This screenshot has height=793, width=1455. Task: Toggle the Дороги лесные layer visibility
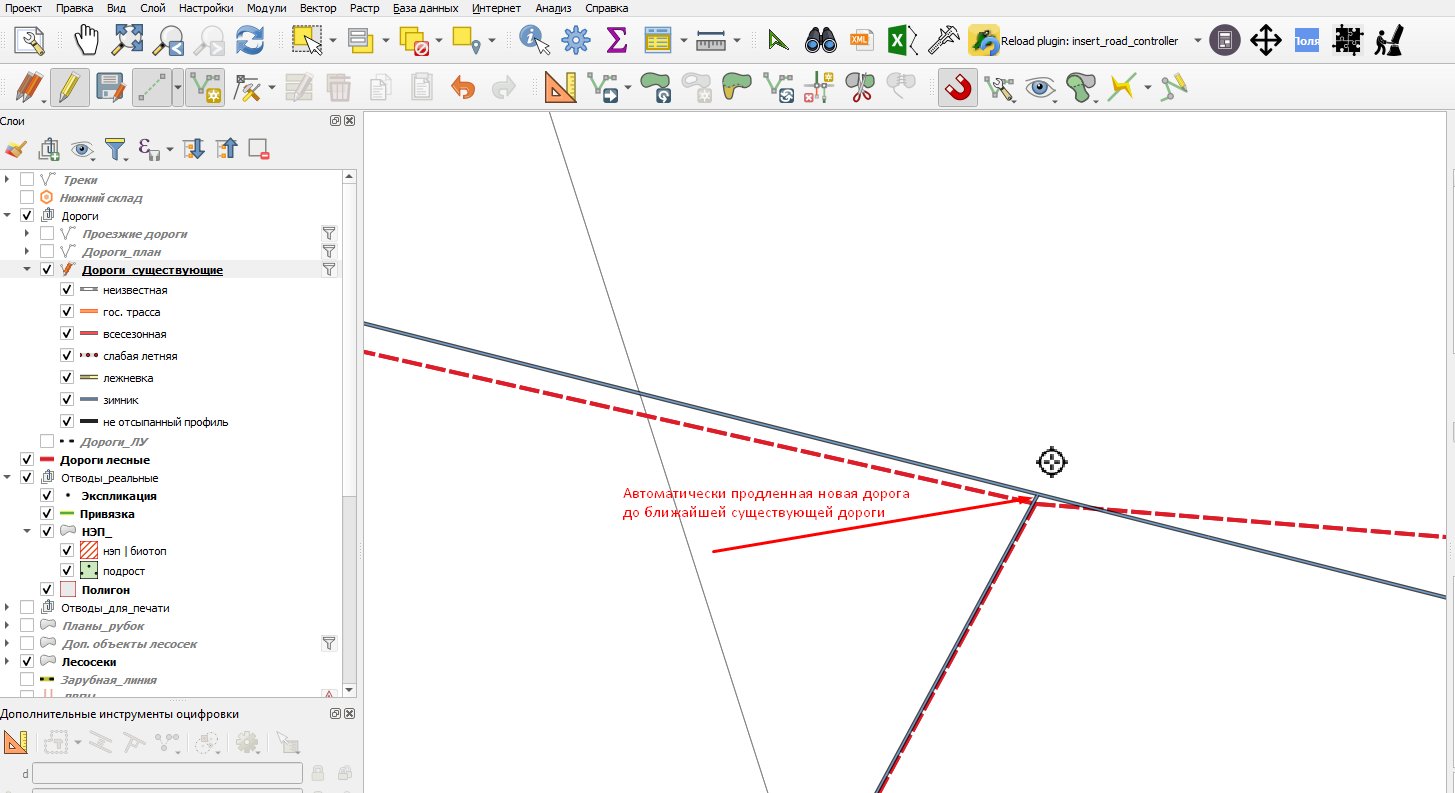[x=27, y=460]
